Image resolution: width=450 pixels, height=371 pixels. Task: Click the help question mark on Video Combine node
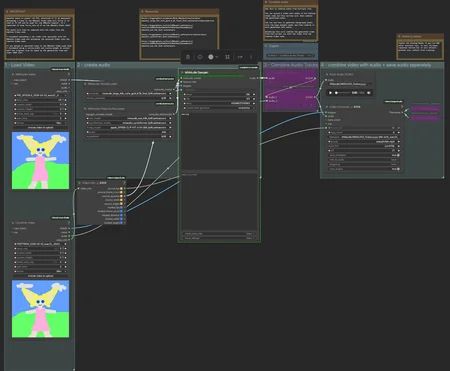pos(402,107)
